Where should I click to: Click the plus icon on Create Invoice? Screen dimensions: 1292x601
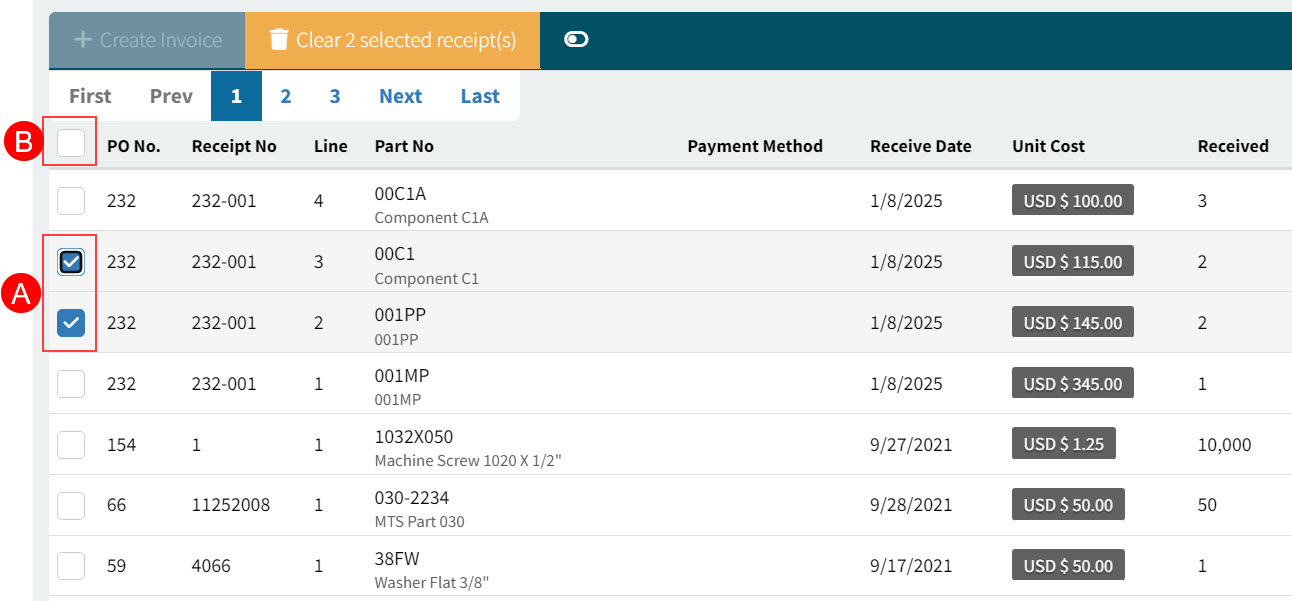coord(81,40)
